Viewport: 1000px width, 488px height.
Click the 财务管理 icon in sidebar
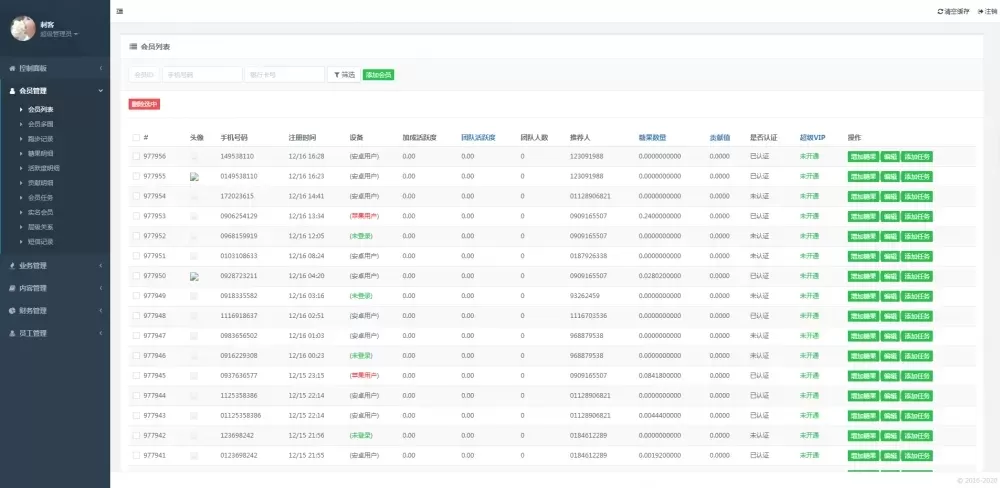click(x=12, y=311)
